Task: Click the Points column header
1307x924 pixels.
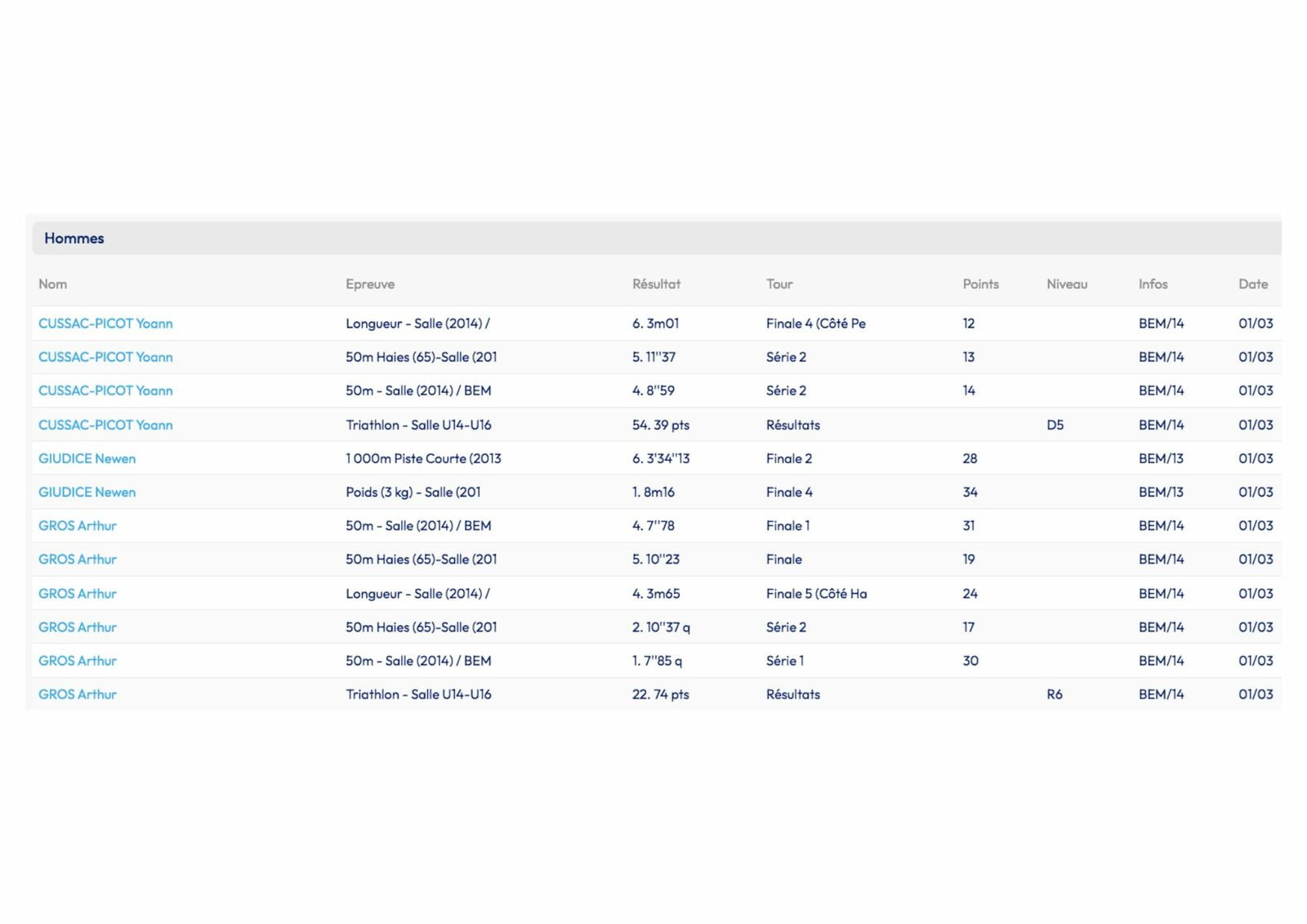Action: 980,284
